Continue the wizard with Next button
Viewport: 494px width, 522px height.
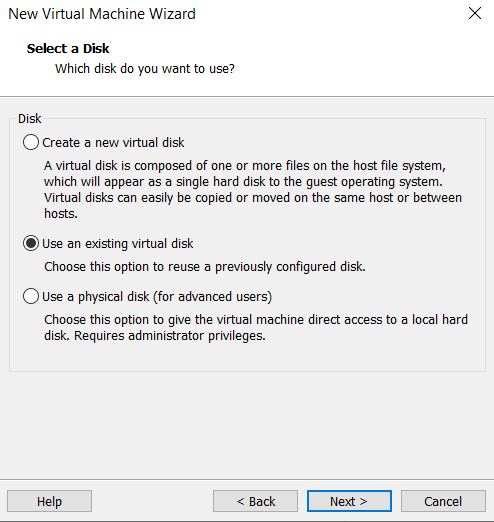349,501
